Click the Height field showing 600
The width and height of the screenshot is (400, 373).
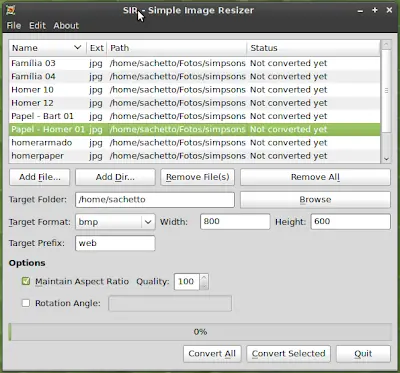point(350,222)
